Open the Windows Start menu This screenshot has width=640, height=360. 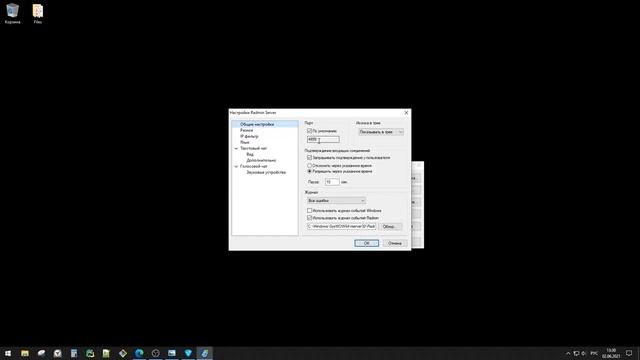coord(8,353)
